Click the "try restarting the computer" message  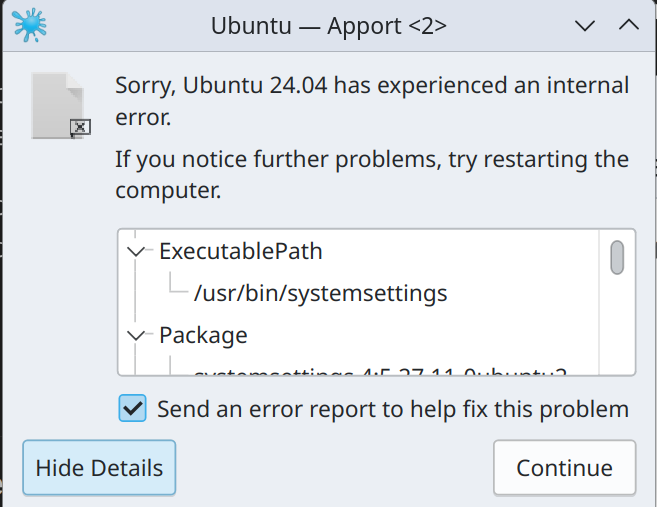coord(372,174)
